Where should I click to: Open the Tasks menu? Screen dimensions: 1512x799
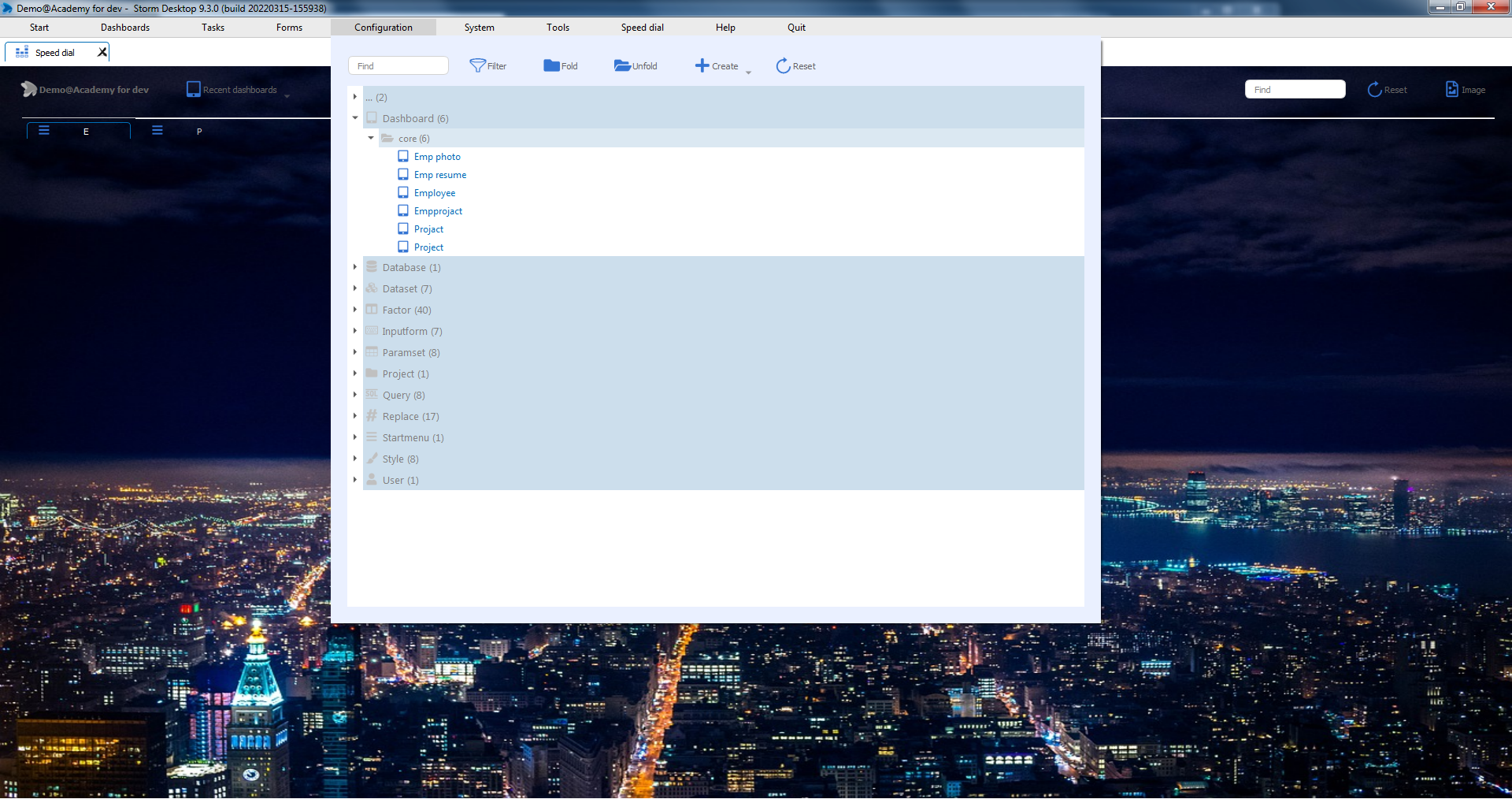pos(213,28)
